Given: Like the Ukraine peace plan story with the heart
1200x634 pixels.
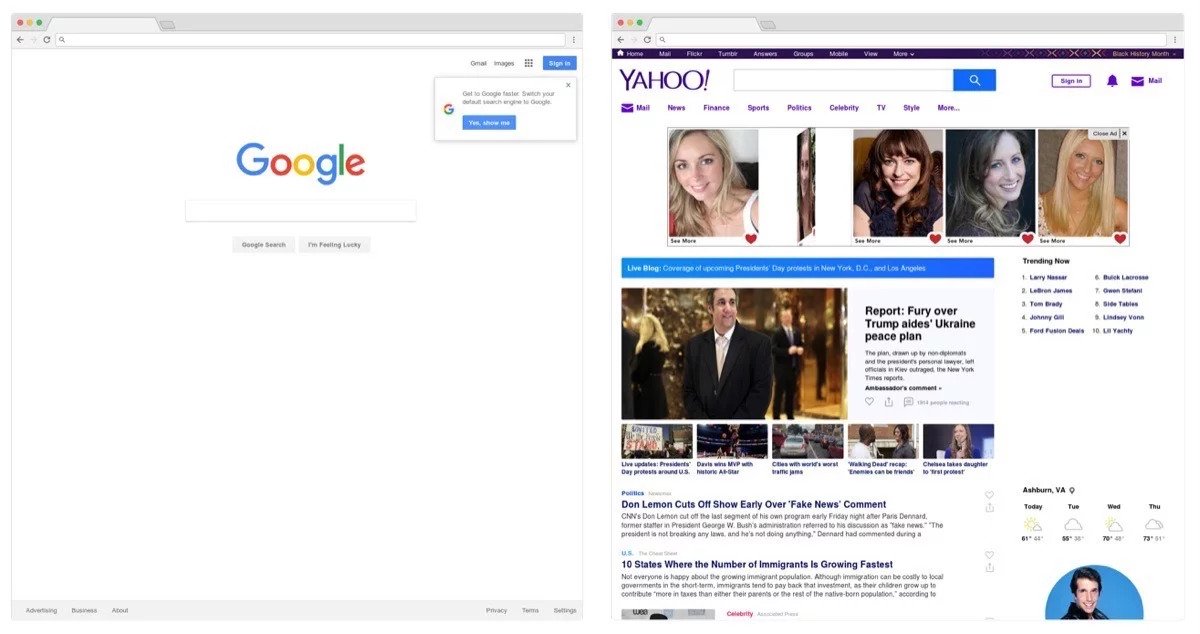Looking at the screenshot, I should click(x=869, y=402).
